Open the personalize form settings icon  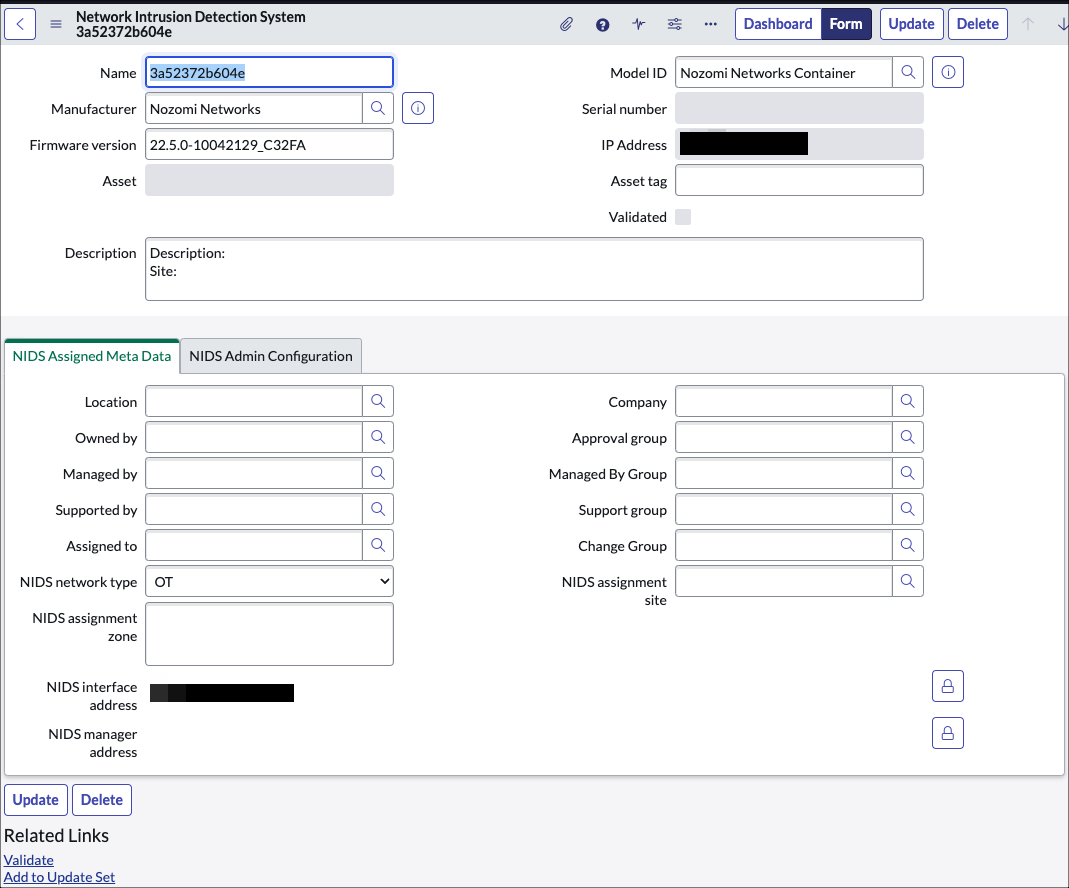click(x=675, y=25)
